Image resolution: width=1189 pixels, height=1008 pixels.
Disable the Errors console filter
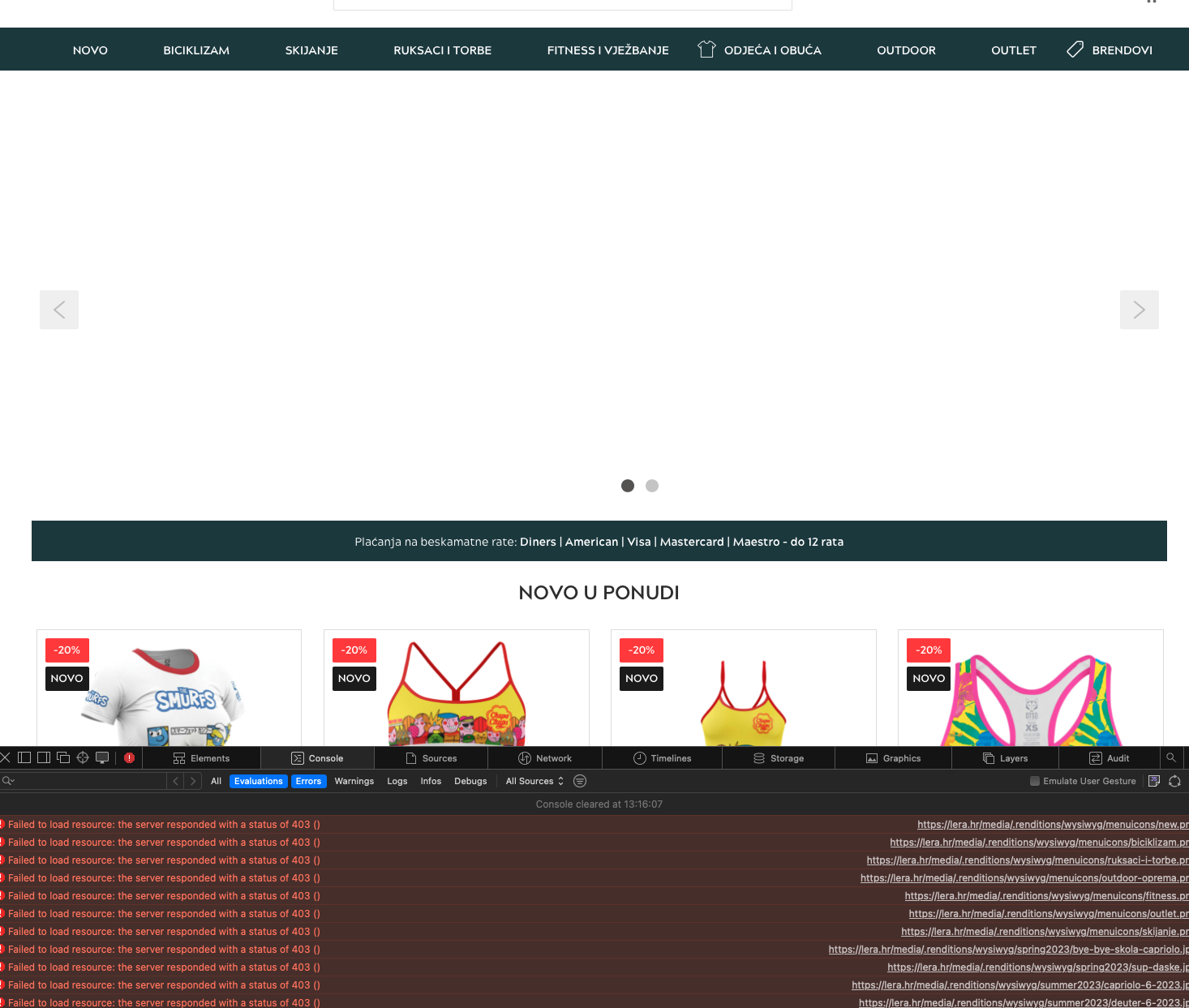pos(309,781)
